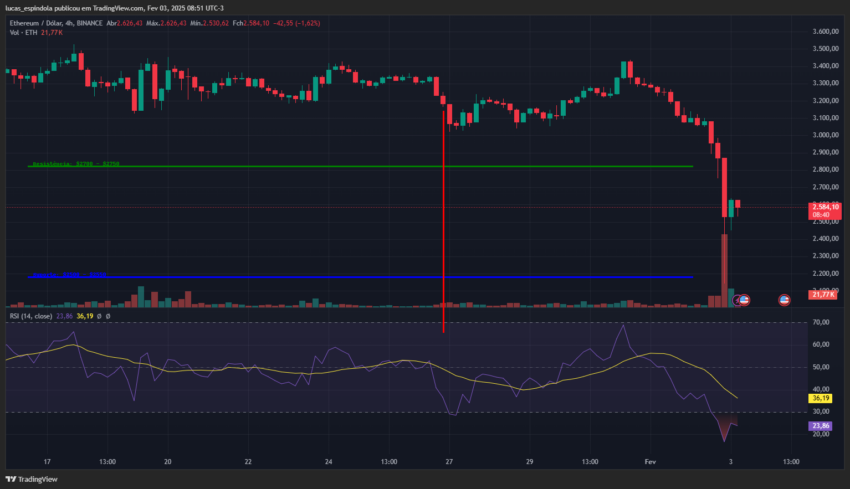The height and width of the screenshot is (489, 850).
Task: Click the 27 date label on time axis
Action: pos(449,462)
